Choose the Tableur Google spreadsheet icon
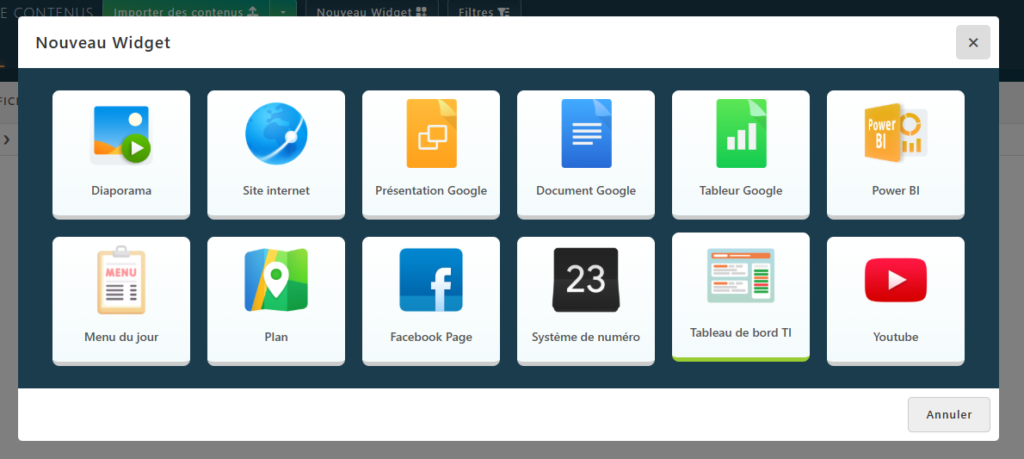 click(741, 135)
